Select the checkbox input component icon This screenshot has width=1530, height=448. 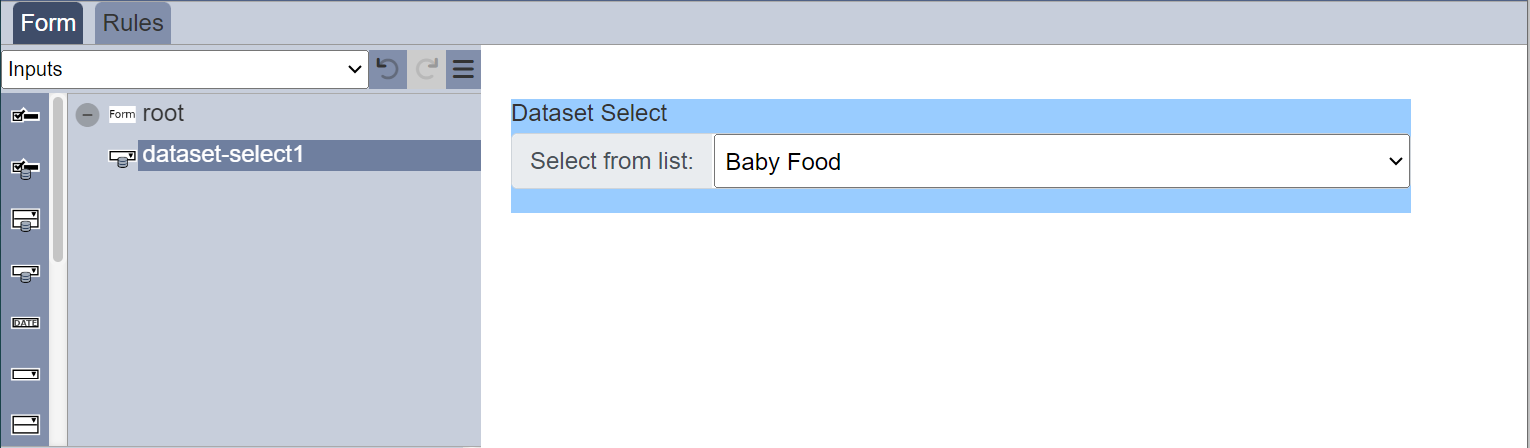(x=25, y=117)
